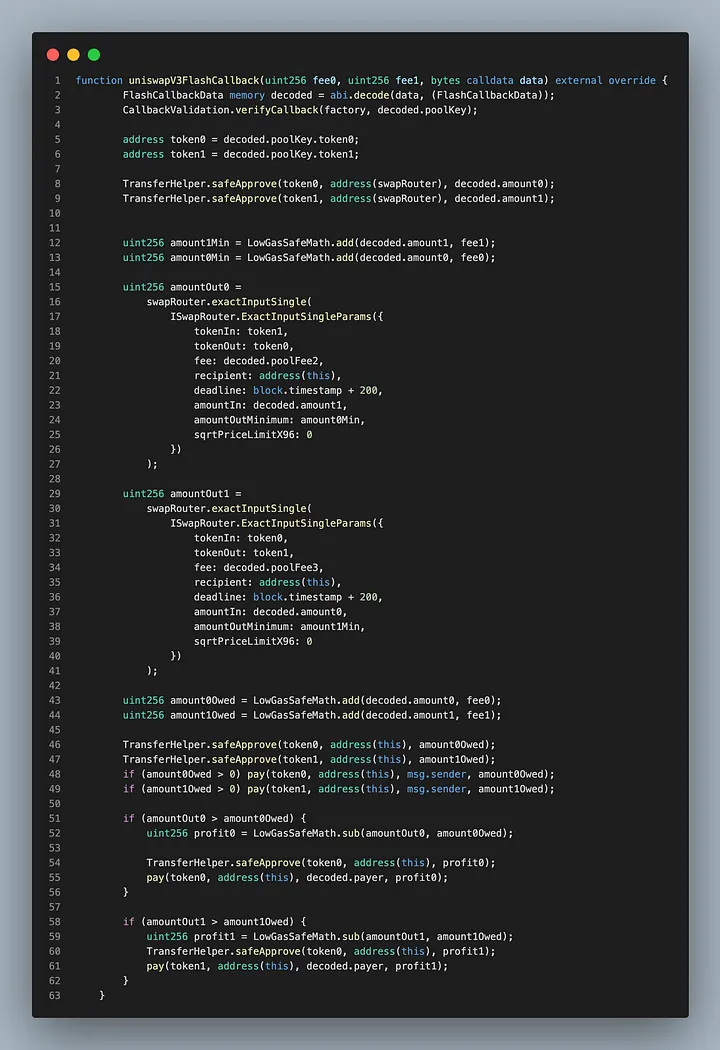Click 'tokenIn: token1' on line 18
This screenshot has height=1050, width=720.
click(x=241, y=331)
